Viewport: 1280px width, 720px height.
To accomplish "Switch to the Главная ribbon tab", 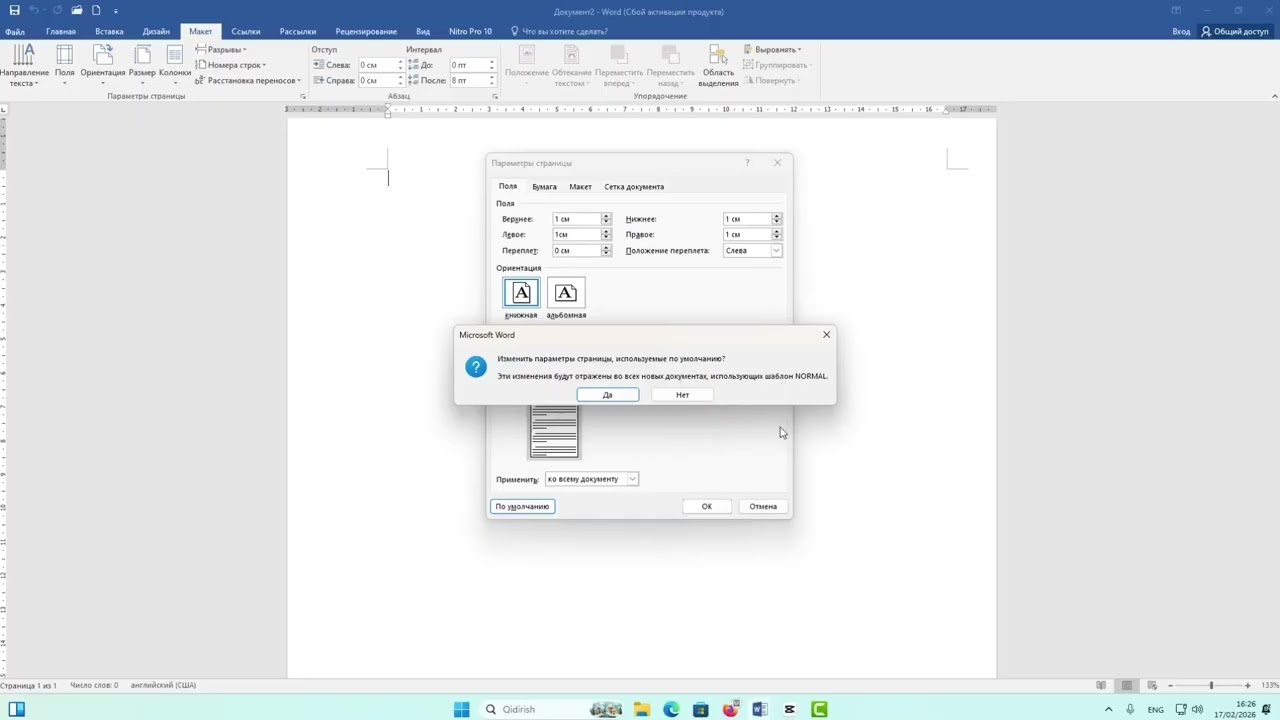I will tap(60, 31).
